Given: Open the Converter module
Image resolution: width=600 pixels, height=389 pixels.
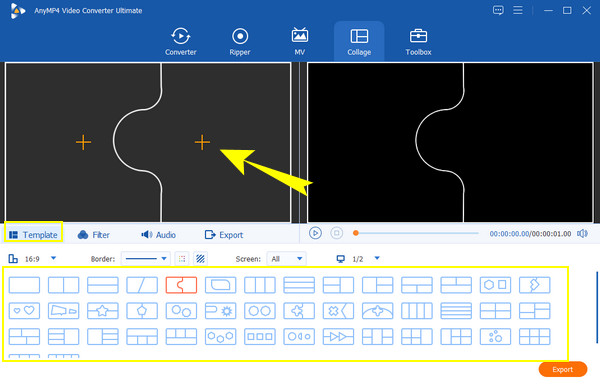Looking at the screenshot, I should (x=181, y=42).
